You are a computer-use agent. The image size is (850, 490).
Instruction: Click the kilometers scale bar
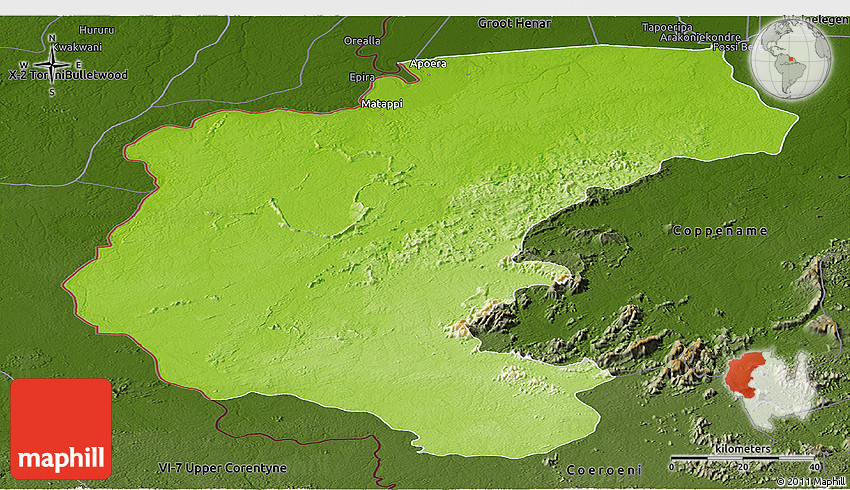click(742, 458)
